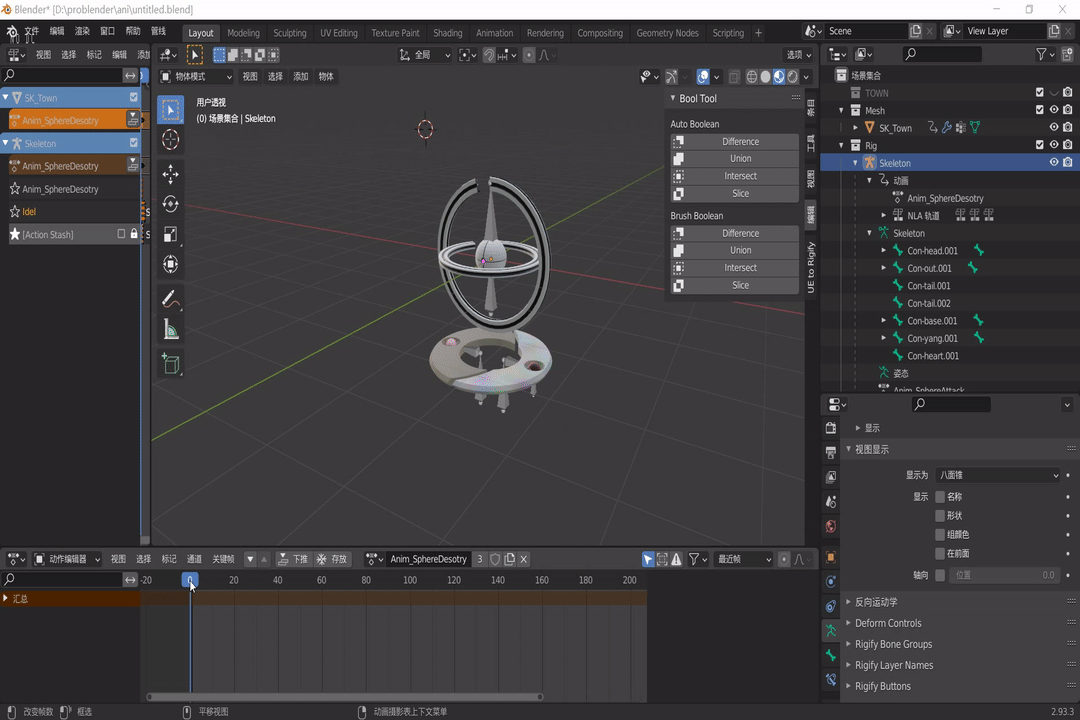
Task: Expand the Inverse Kinematics panel
Action: point(876,602)
